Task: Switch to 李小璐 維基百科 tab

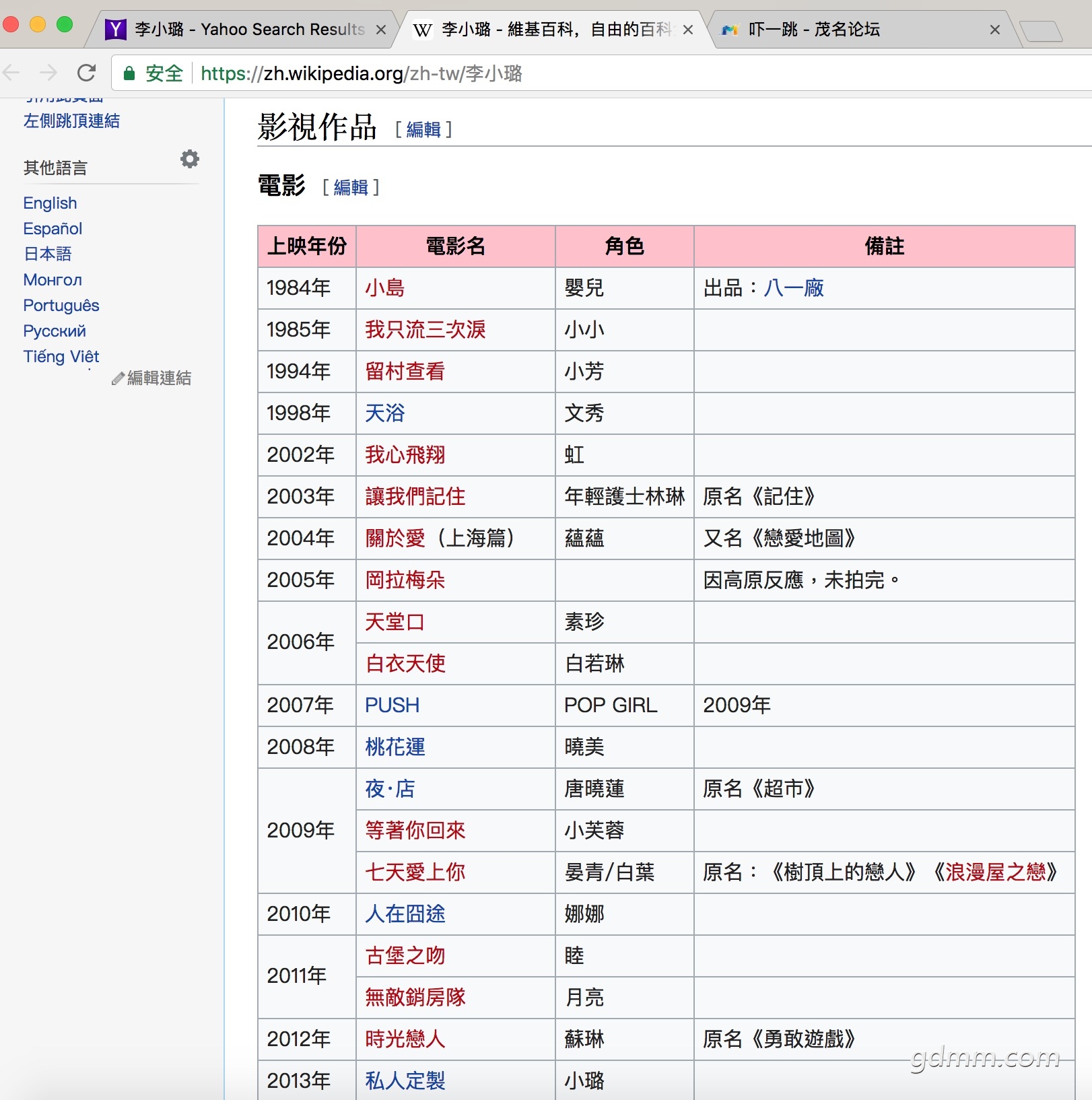Action: [x=552, y=30]
